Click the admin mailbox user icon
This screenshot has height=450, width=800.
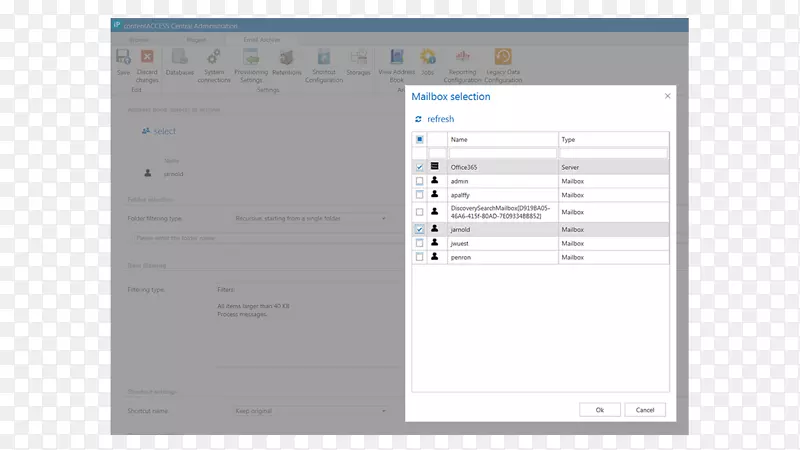tap(435, 180)
